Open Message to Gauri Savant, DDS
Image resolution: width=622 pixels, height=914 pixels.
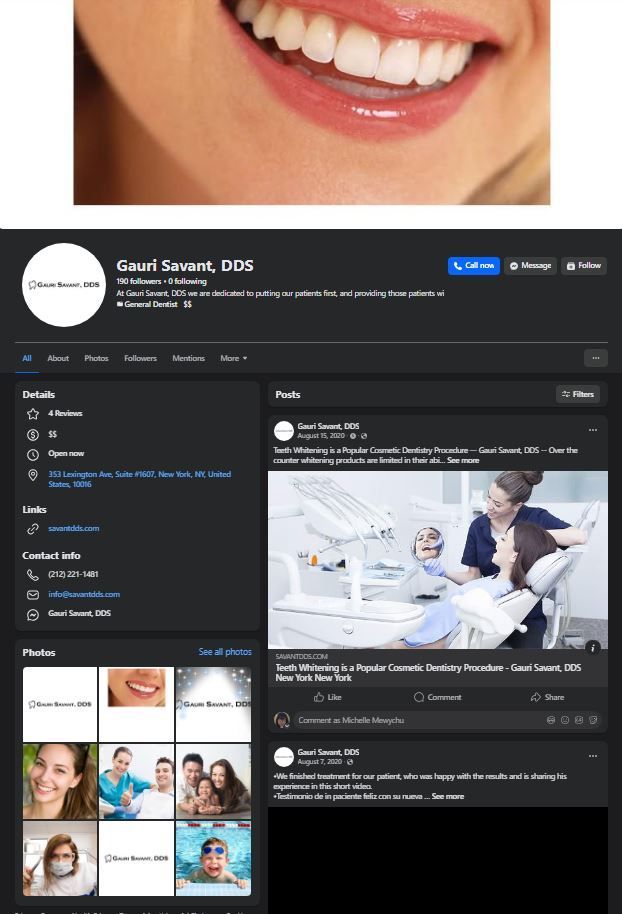coord(530,266)
